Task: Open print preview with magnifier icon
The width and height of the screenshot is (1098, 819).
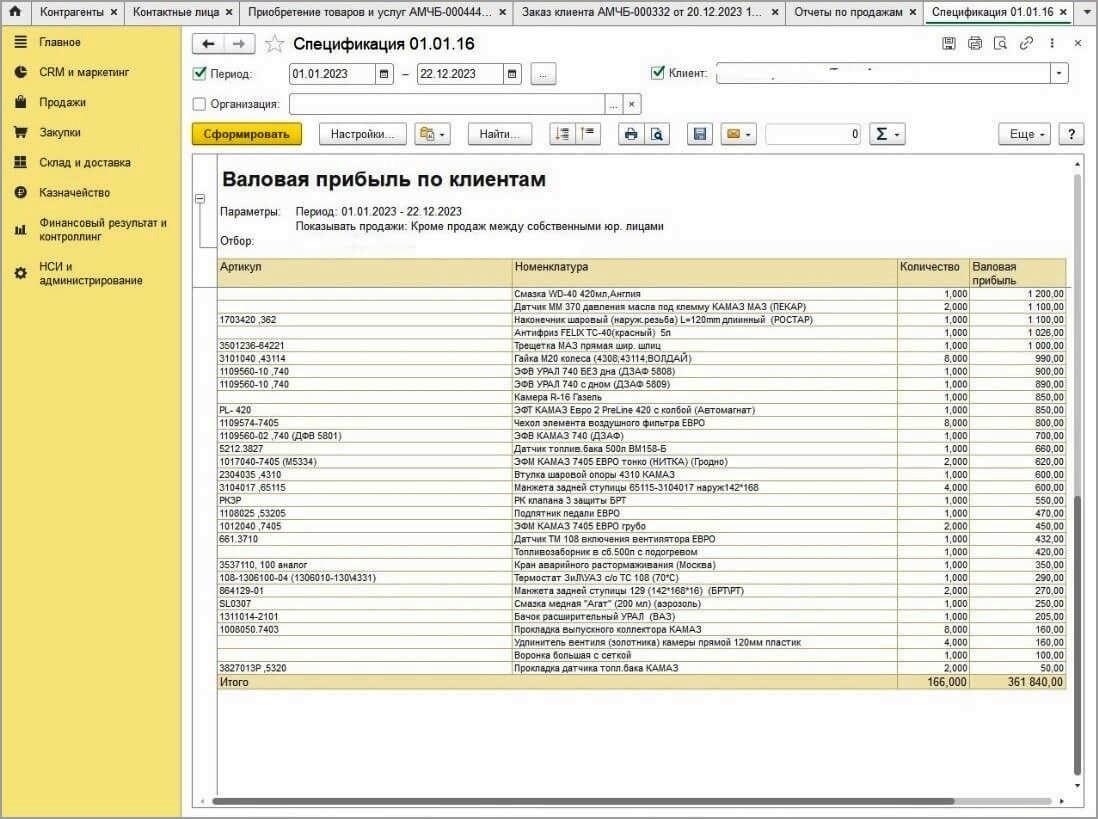Action: tap(657, 134)
